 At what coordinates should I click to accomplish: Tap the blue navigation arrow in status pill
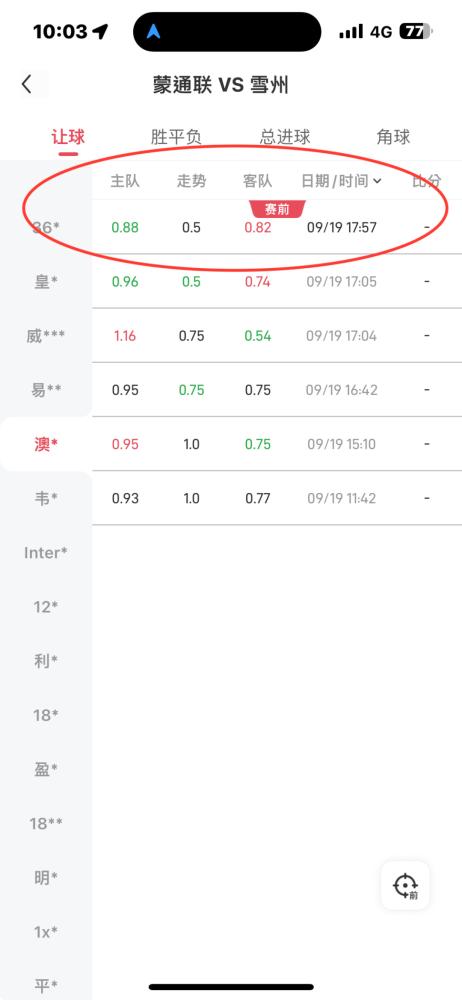tap(153, 31)
